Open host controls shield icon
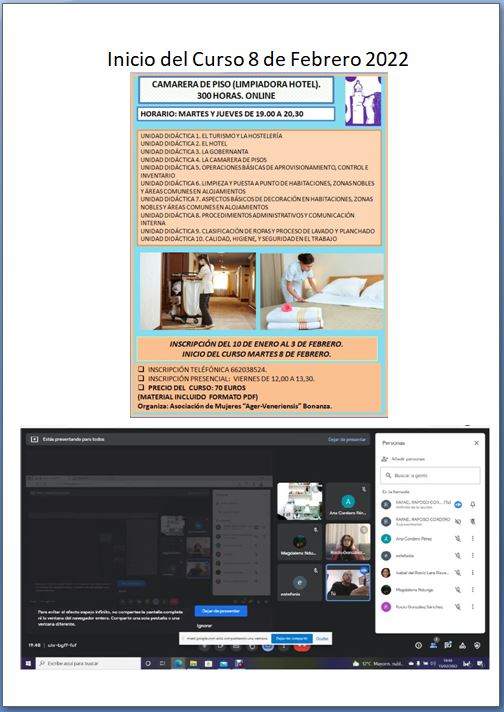504x712 pixels. coord(477,645)
